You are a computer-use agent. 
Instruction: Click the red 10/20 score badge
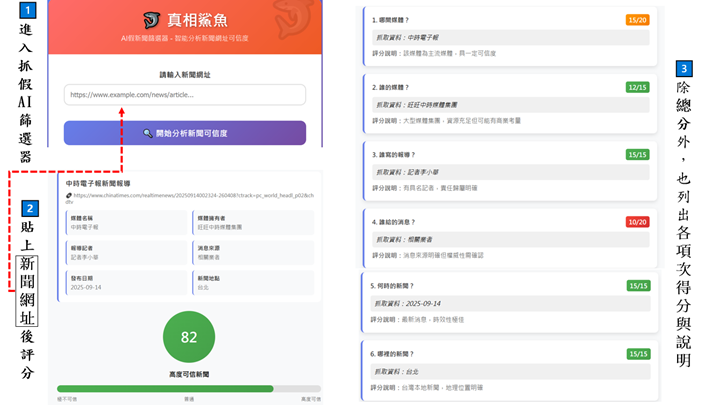pyautogui.click(x=637, y=222)
